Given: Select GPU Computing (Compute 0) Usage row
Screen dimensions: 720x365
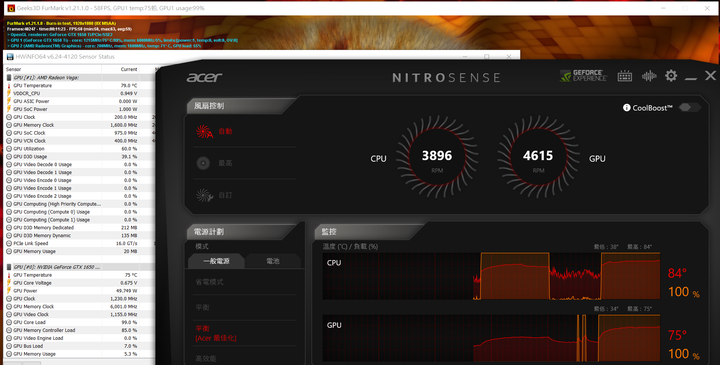Looking at the screenshot, I should tap(78, 212).
